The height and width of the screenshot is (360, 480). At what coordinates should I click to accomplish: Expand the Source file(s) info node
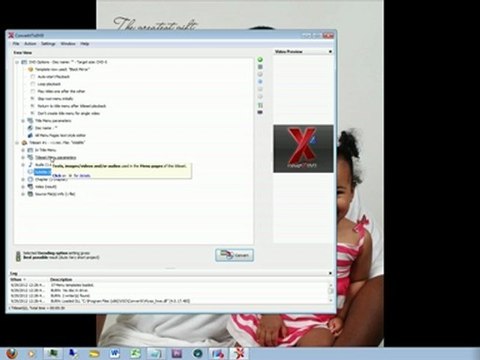tap(23, 194)
